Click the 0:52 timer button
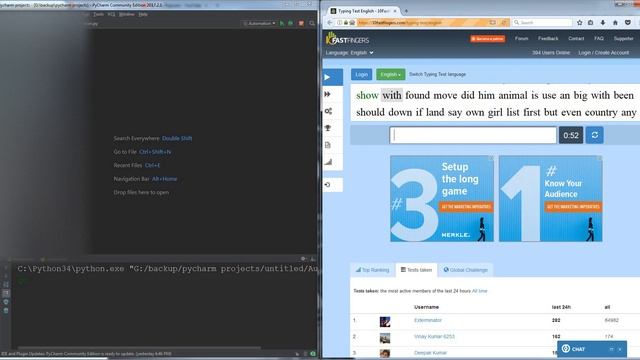640x360 pixels. (571, 135)
